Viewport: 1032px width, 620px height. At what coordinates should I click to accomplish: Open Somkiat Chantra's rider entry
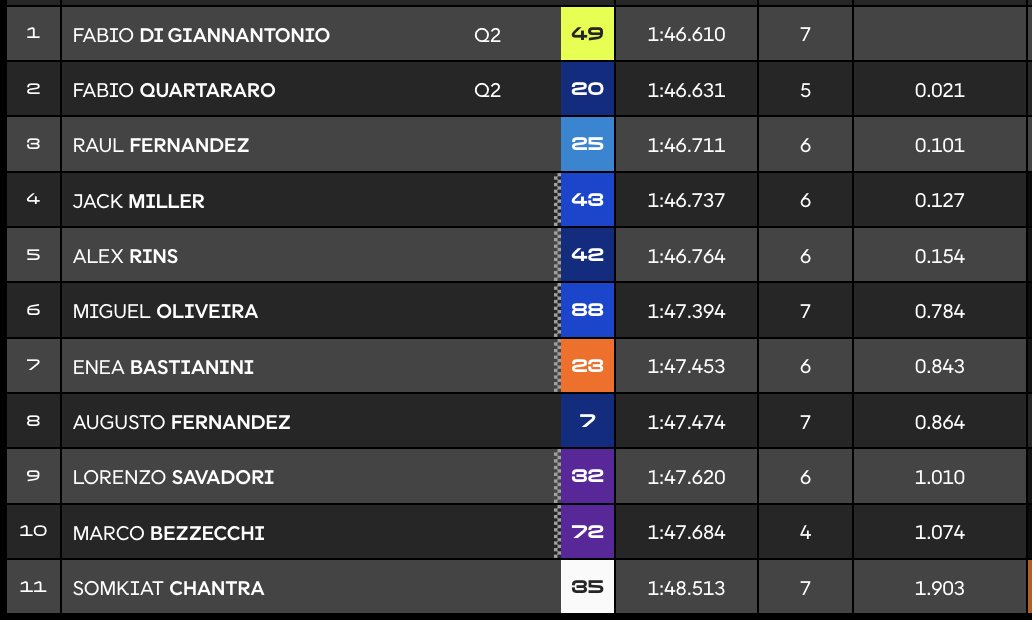click(x=168, y=588)
